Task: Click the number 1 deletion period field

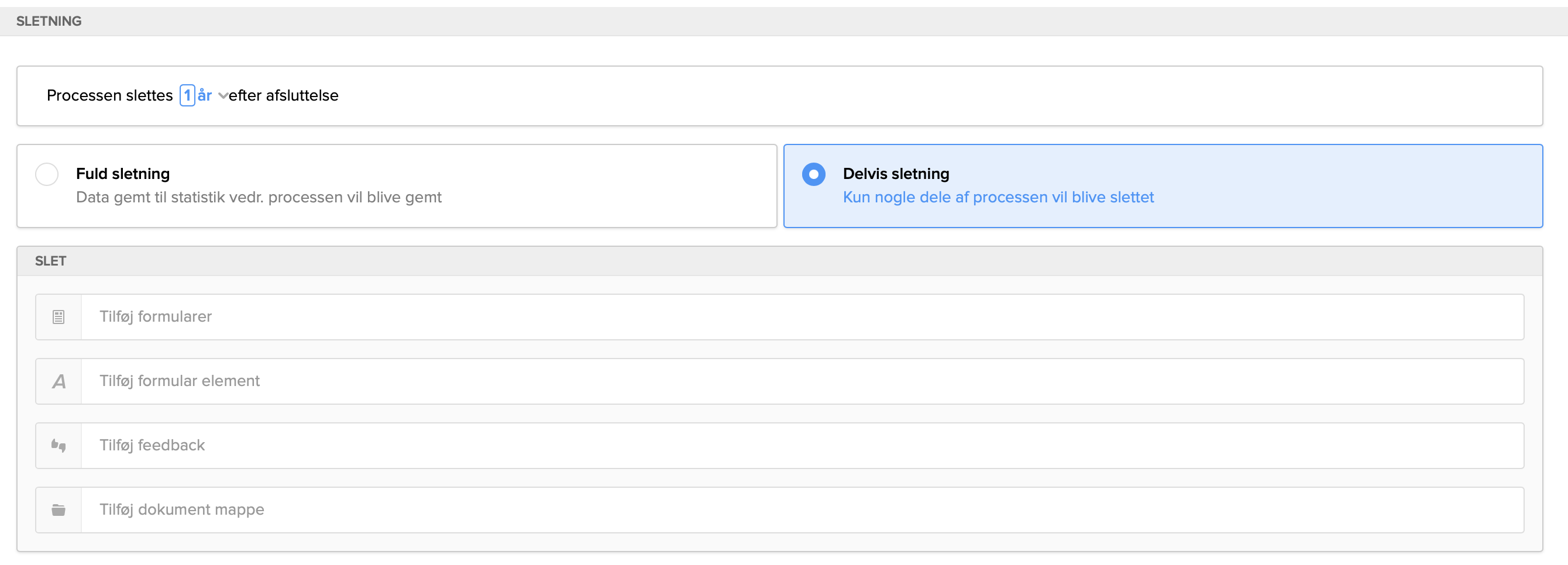Action: (x=187, y=95)
